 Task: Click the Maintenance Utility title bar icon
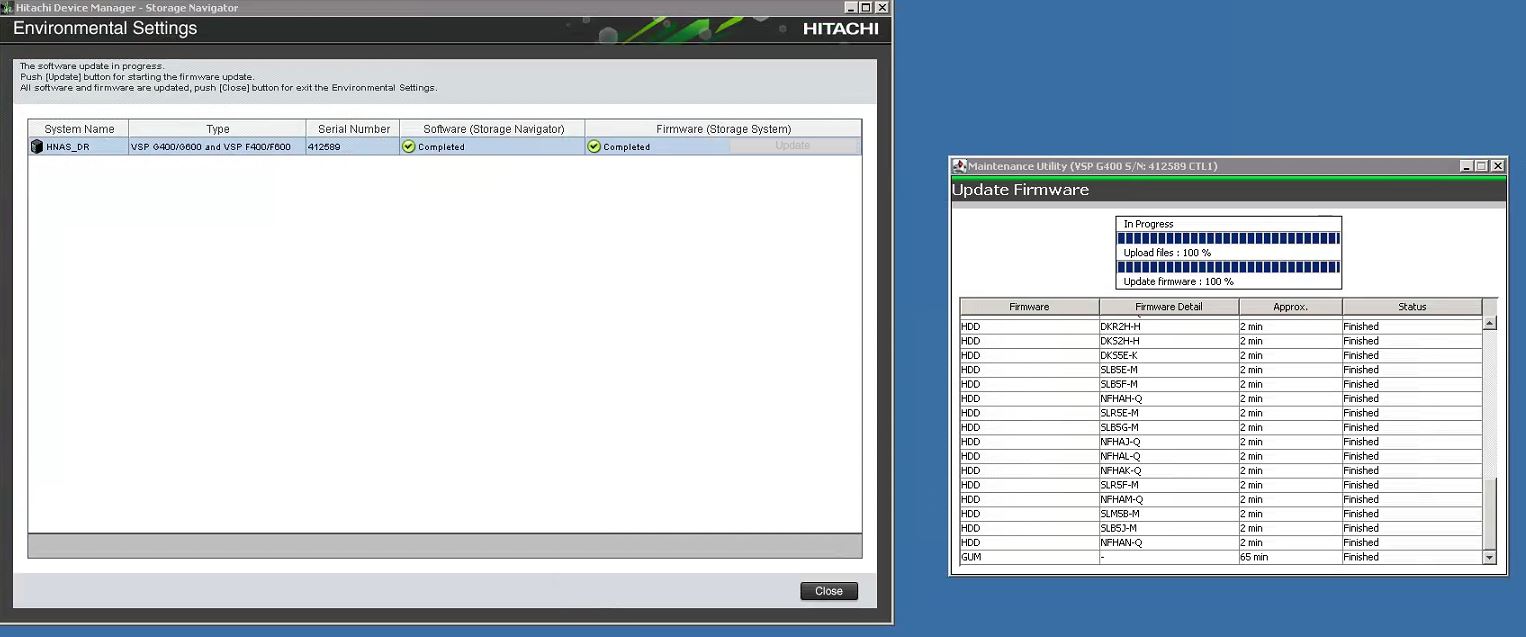(x=959, y=166)
